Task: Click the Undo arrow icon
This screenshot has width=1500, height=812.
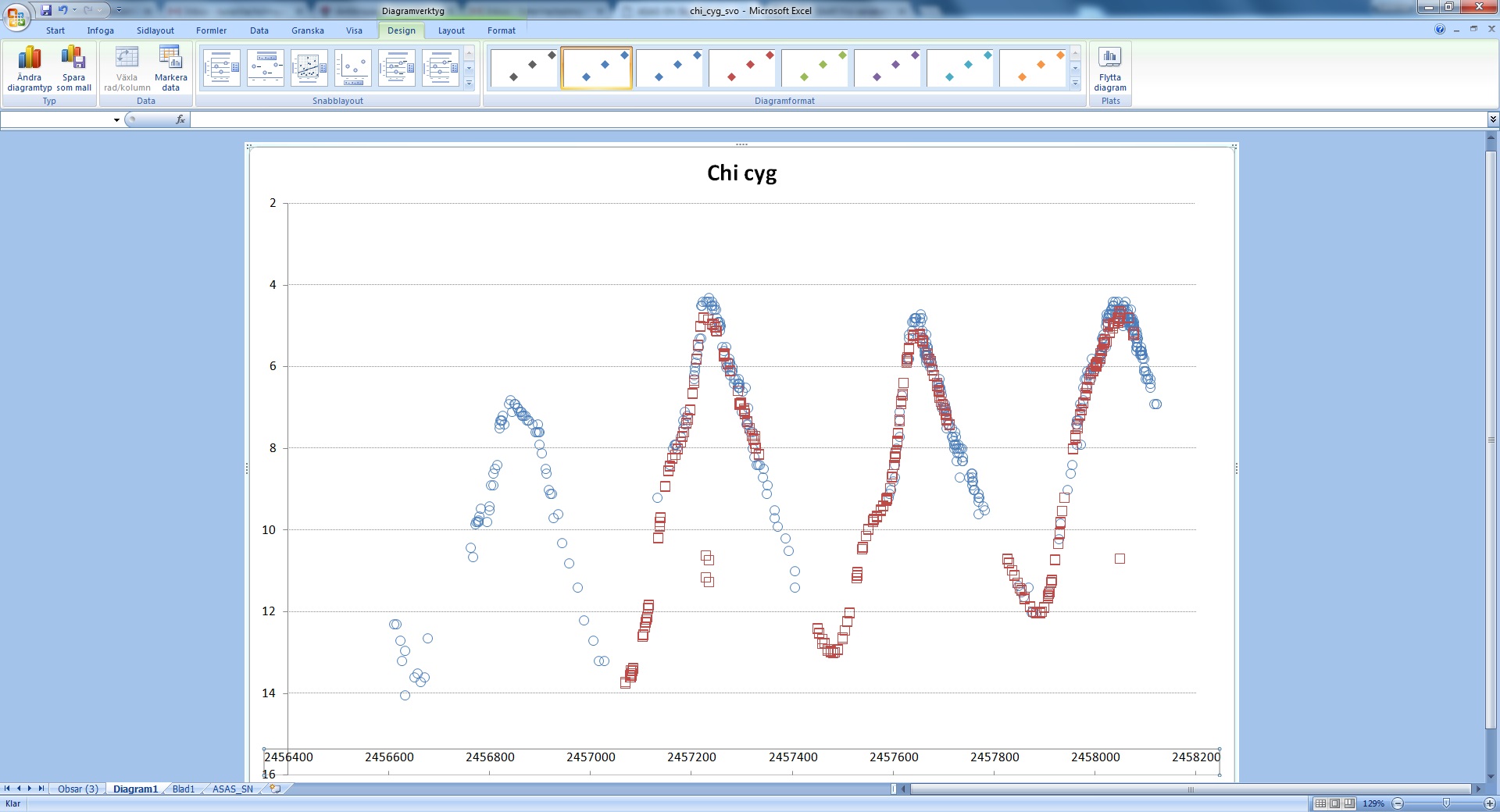Action: 62,10
